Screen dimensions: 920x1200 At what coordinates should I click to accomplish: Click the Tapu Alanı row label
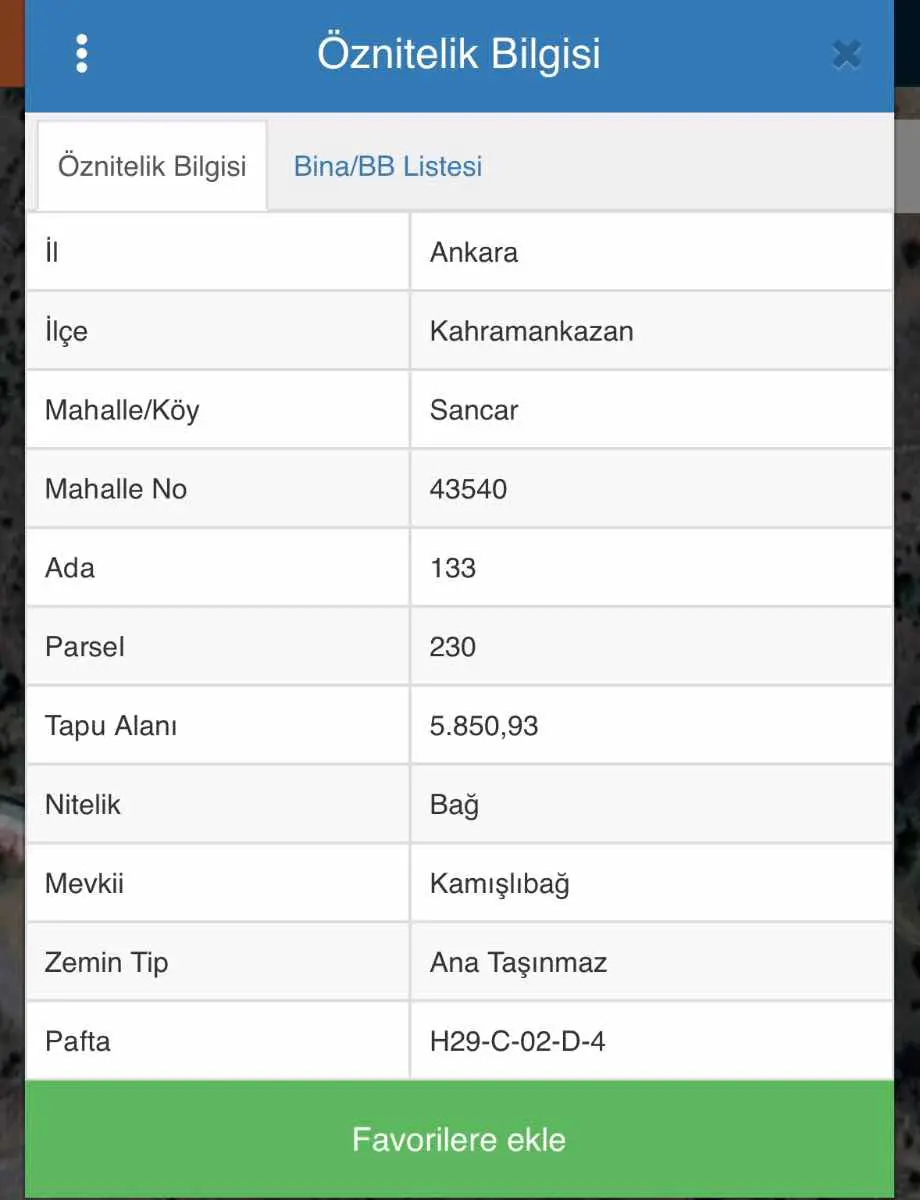point(111,726)
